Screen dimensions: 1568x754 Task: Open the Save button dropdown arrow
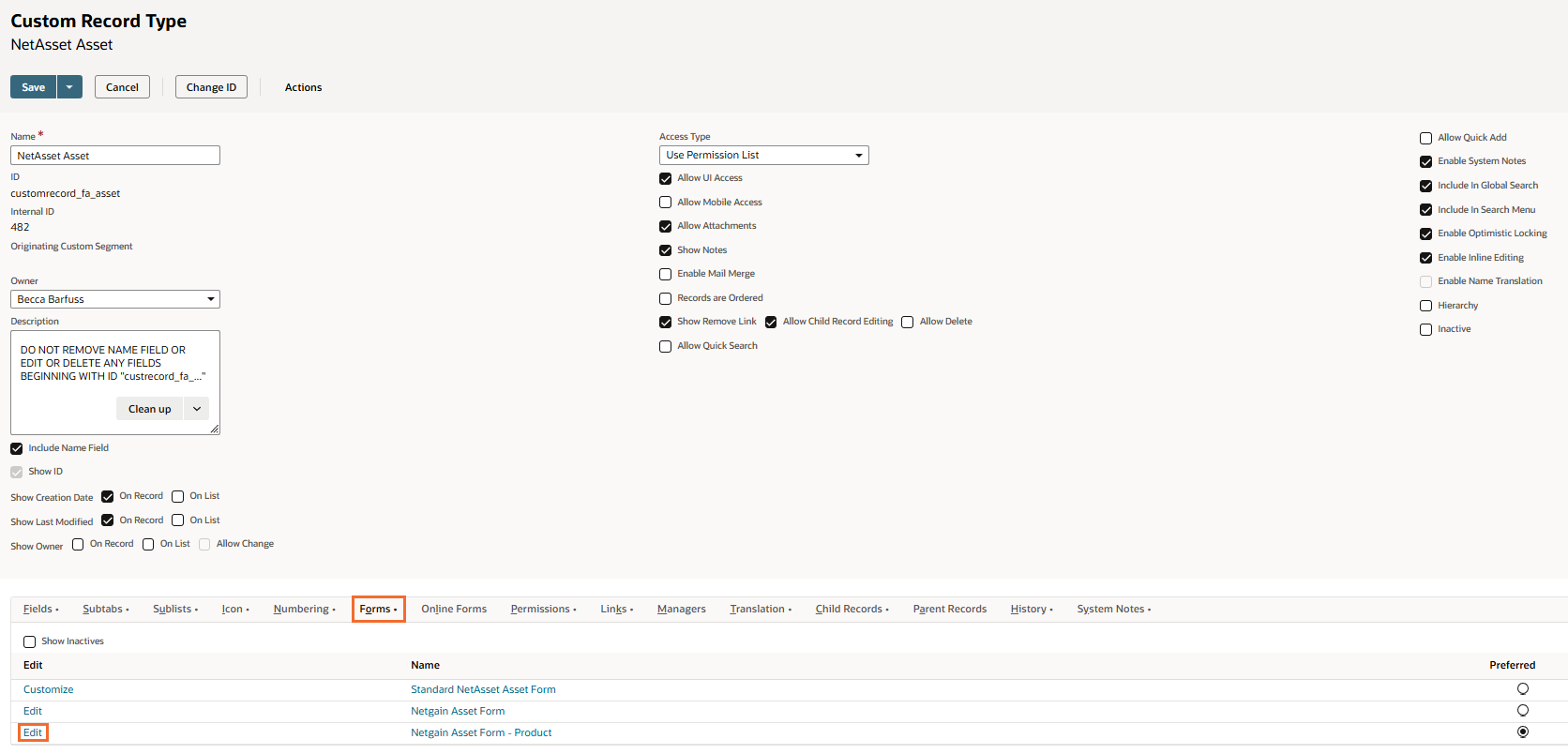click(x=69, y=87)
